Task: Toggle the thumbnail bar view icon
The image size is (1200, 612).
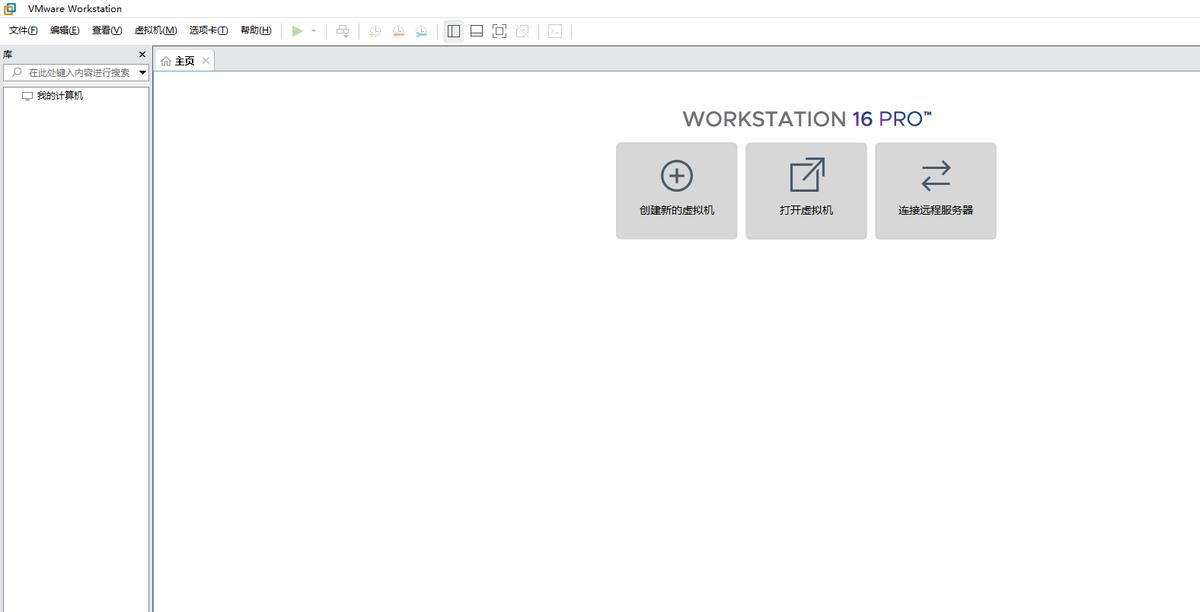Action: (x=477, y=31)
